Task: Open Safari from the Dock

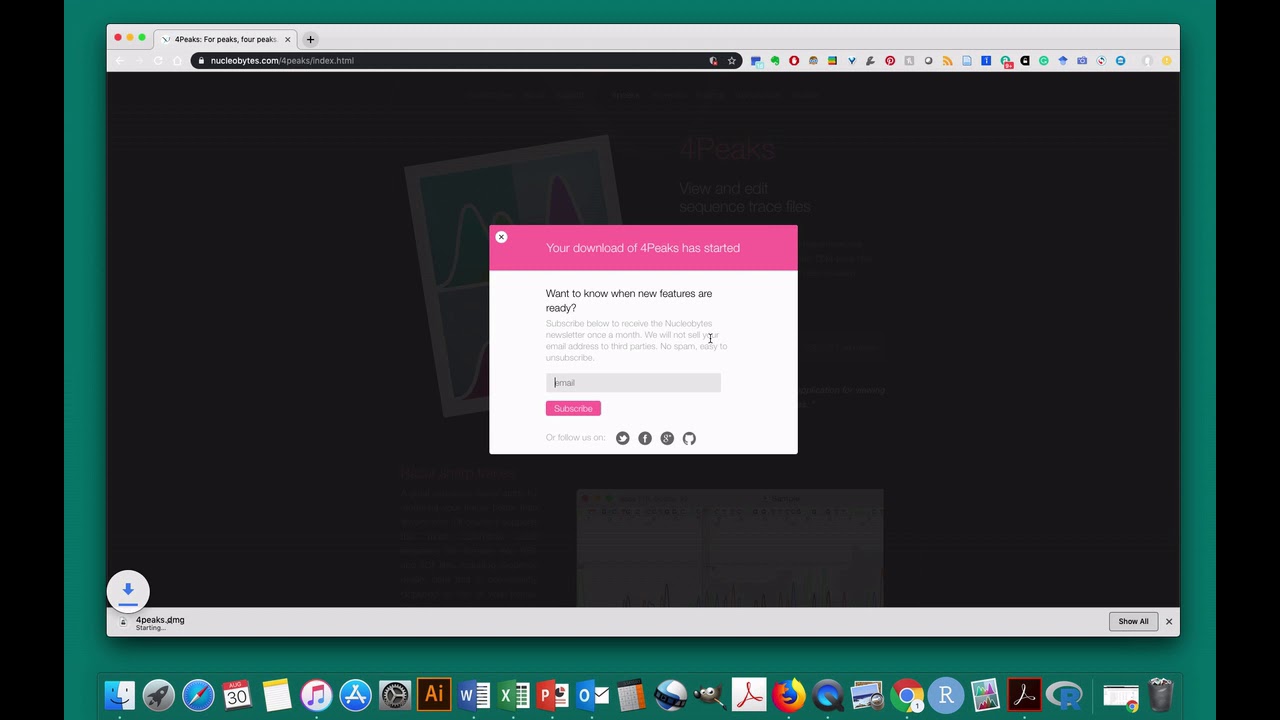Action: click(198, 695)
